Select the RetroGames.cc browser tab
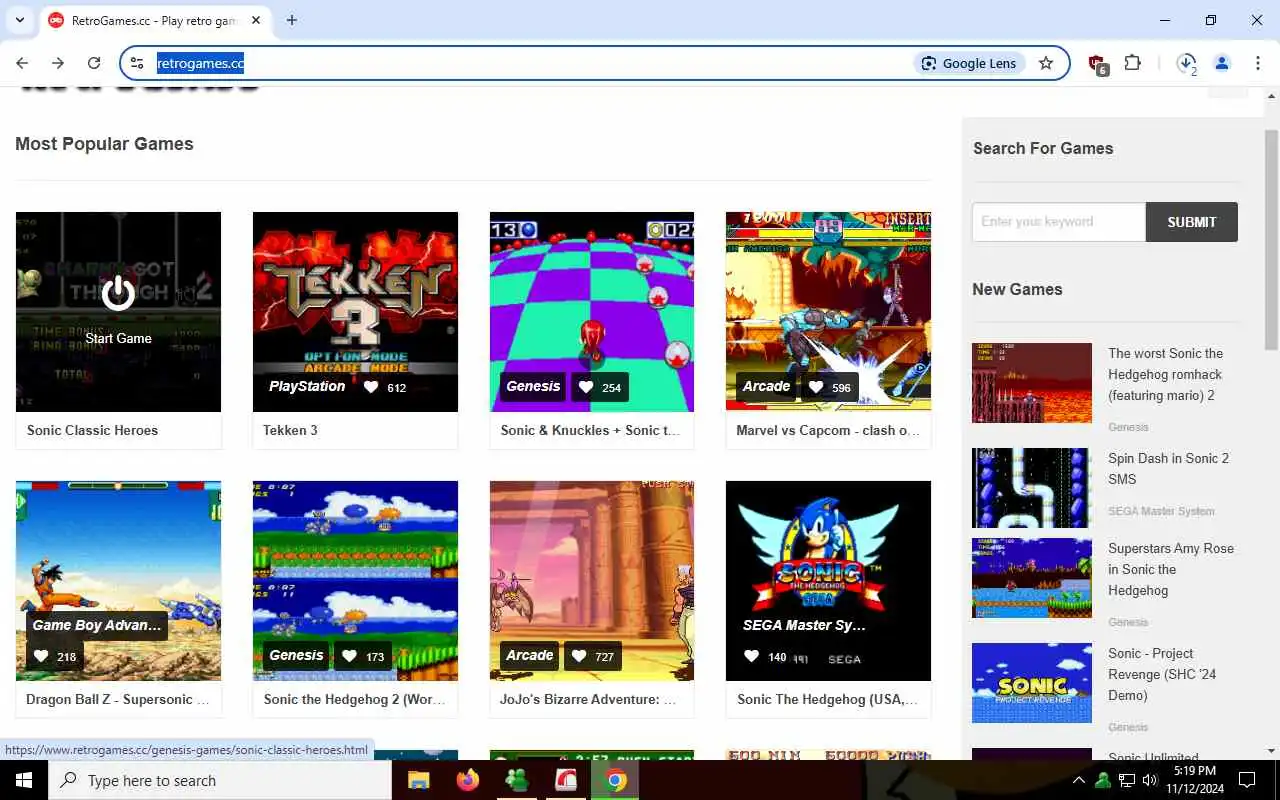This screenshot has height=800, width=1280. pos(156,20)
